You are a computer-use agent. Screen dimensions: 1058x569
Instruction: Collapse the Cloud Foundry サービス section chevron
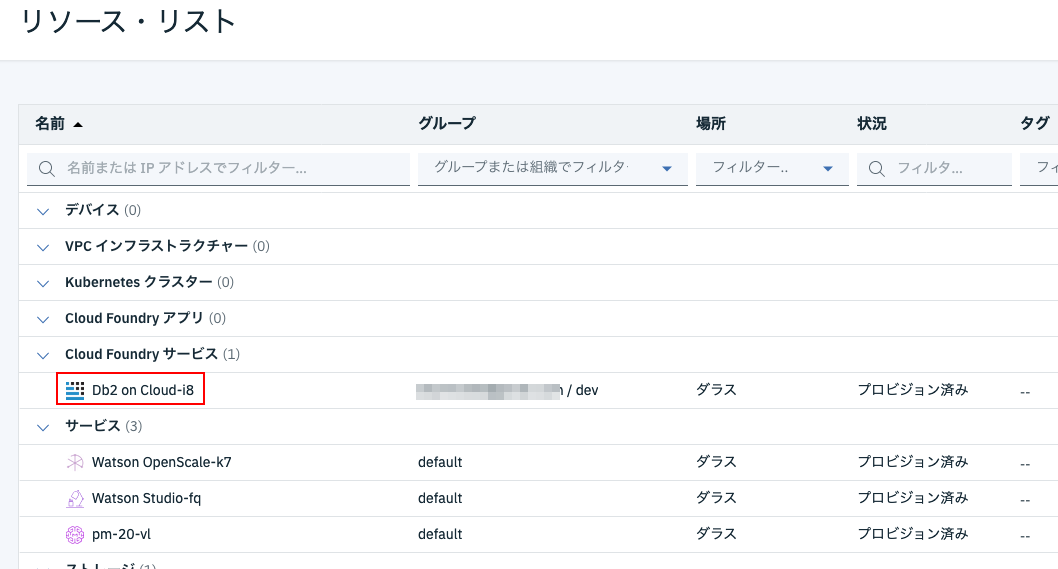[43, 356]
